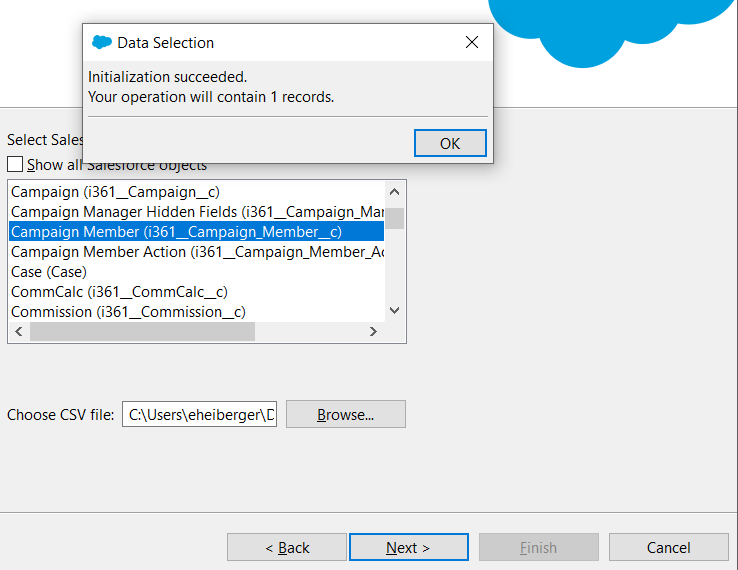Go to previous step with Back
738x570 pixels.
287,547
